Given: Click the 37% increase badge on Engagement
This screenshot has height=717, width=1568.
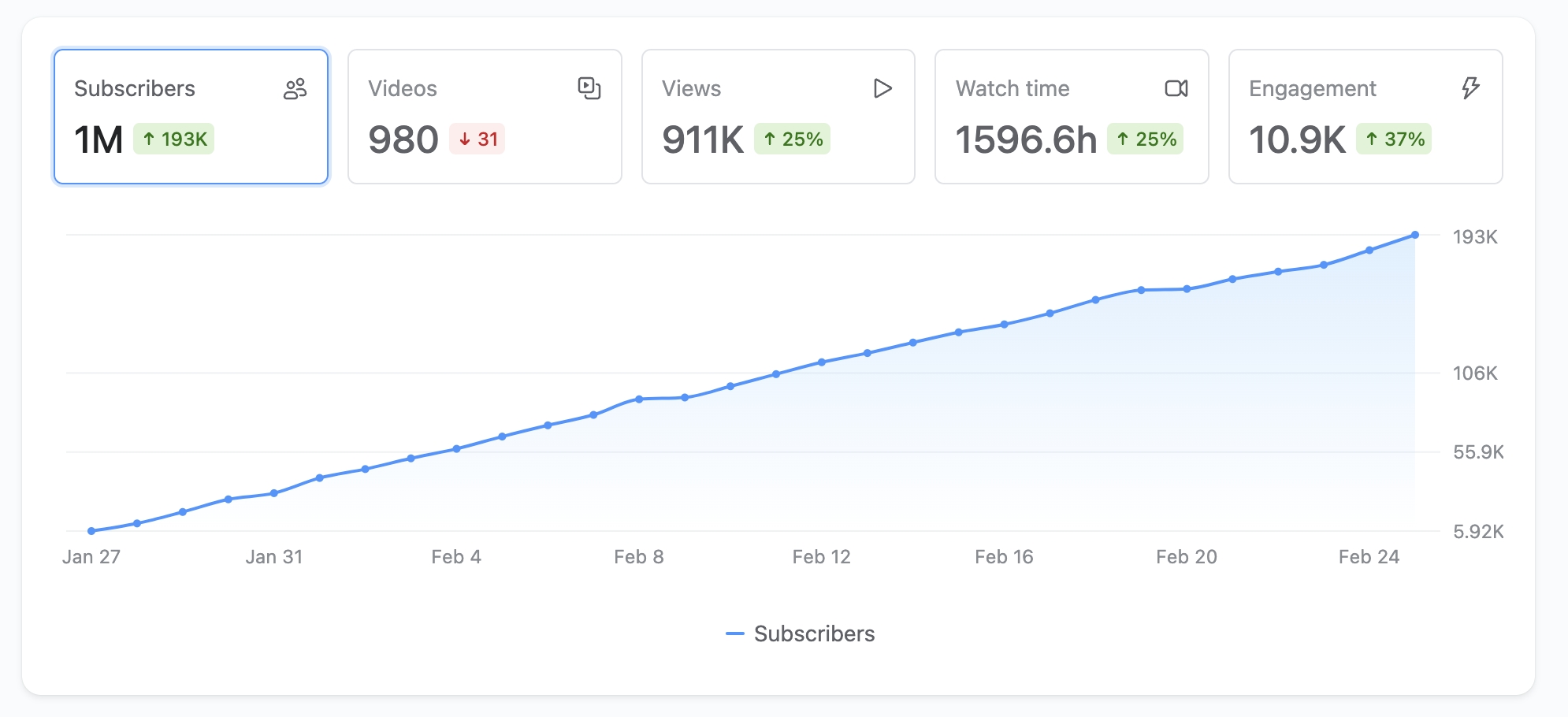Looking at the screenshot, I should pyautogui.click(x=1394, y=139).
